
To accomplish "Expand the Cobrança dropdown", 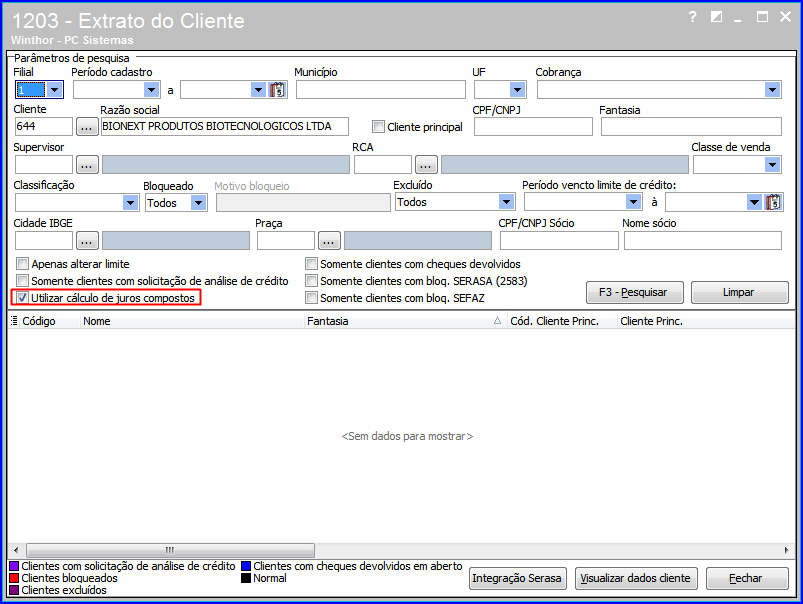I will 772,90.
